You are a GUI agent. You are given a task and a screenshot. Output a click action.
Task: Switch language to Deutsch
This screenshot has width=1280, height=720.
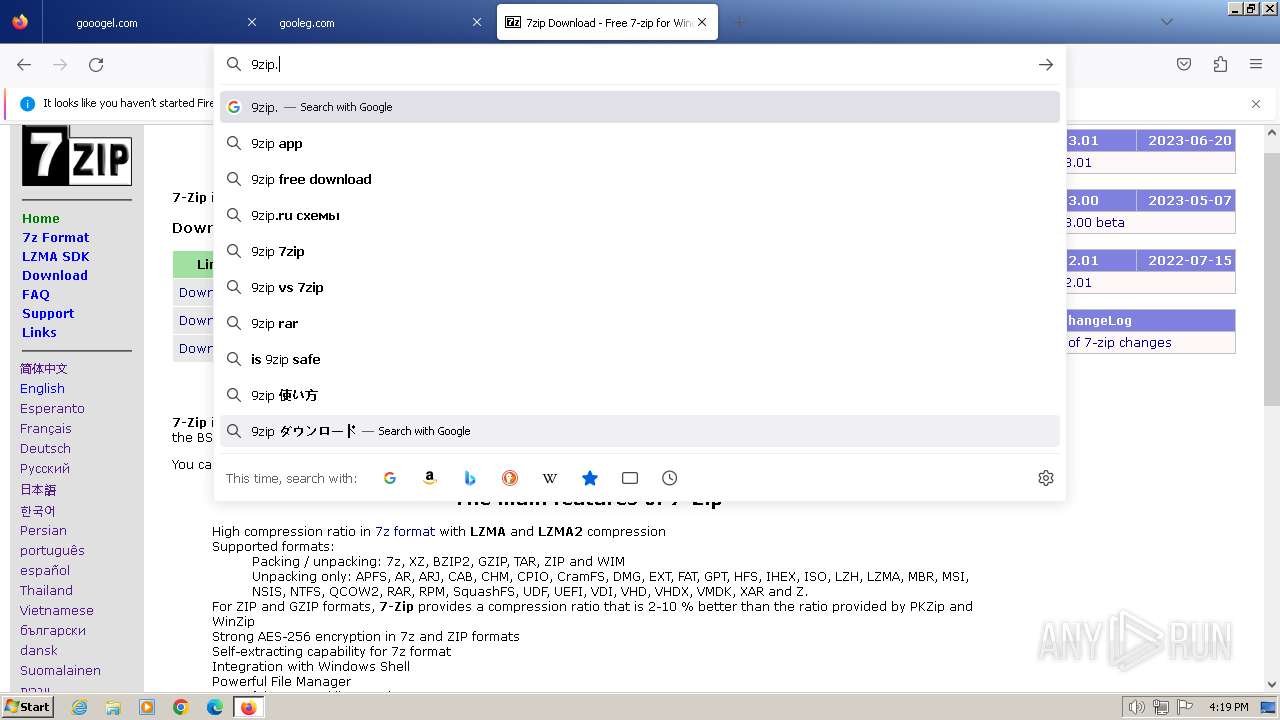[x=45, y=448]
